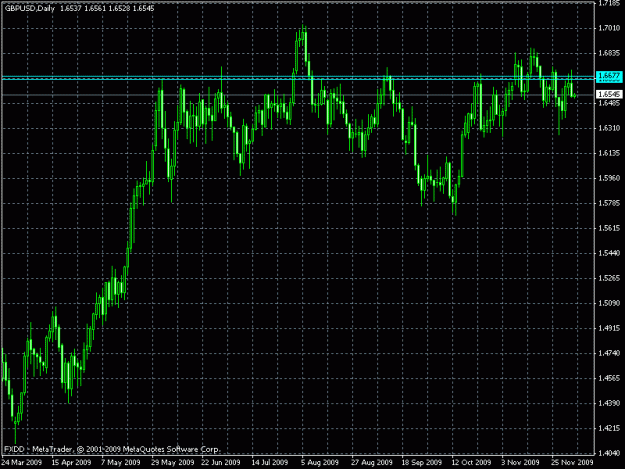
Task: Click the 25 Nov 2009 date label
Action: [x=572, y=463]
